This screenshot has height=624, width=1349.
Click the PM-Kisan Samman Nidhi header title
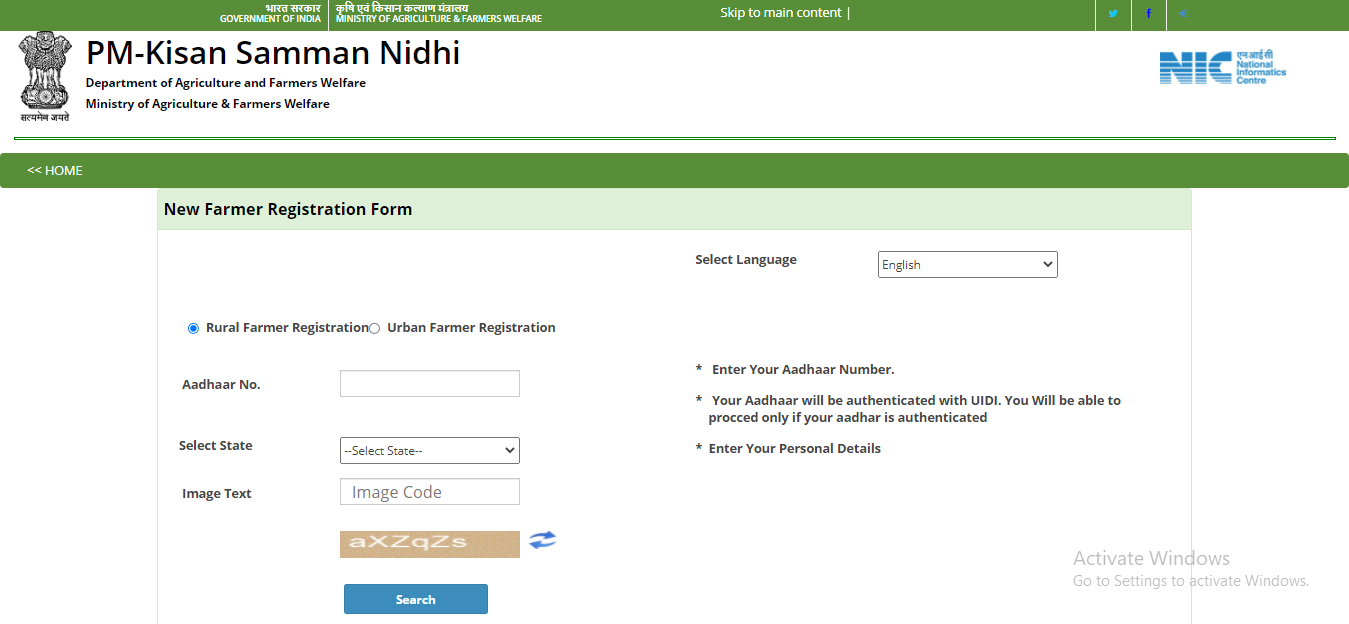coord(272,53)
